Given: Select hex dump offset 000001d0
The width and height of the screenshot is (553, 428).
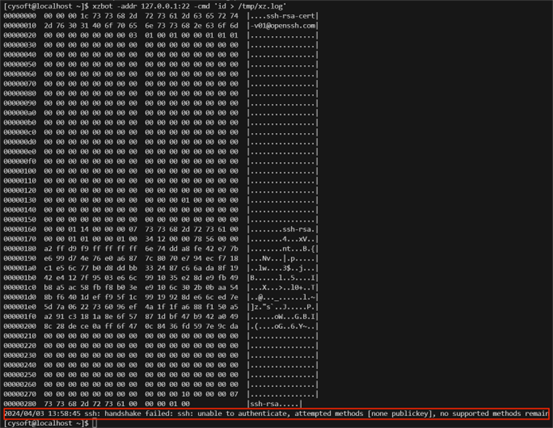Looking at the screenshot, I should [x=20, y=297].
